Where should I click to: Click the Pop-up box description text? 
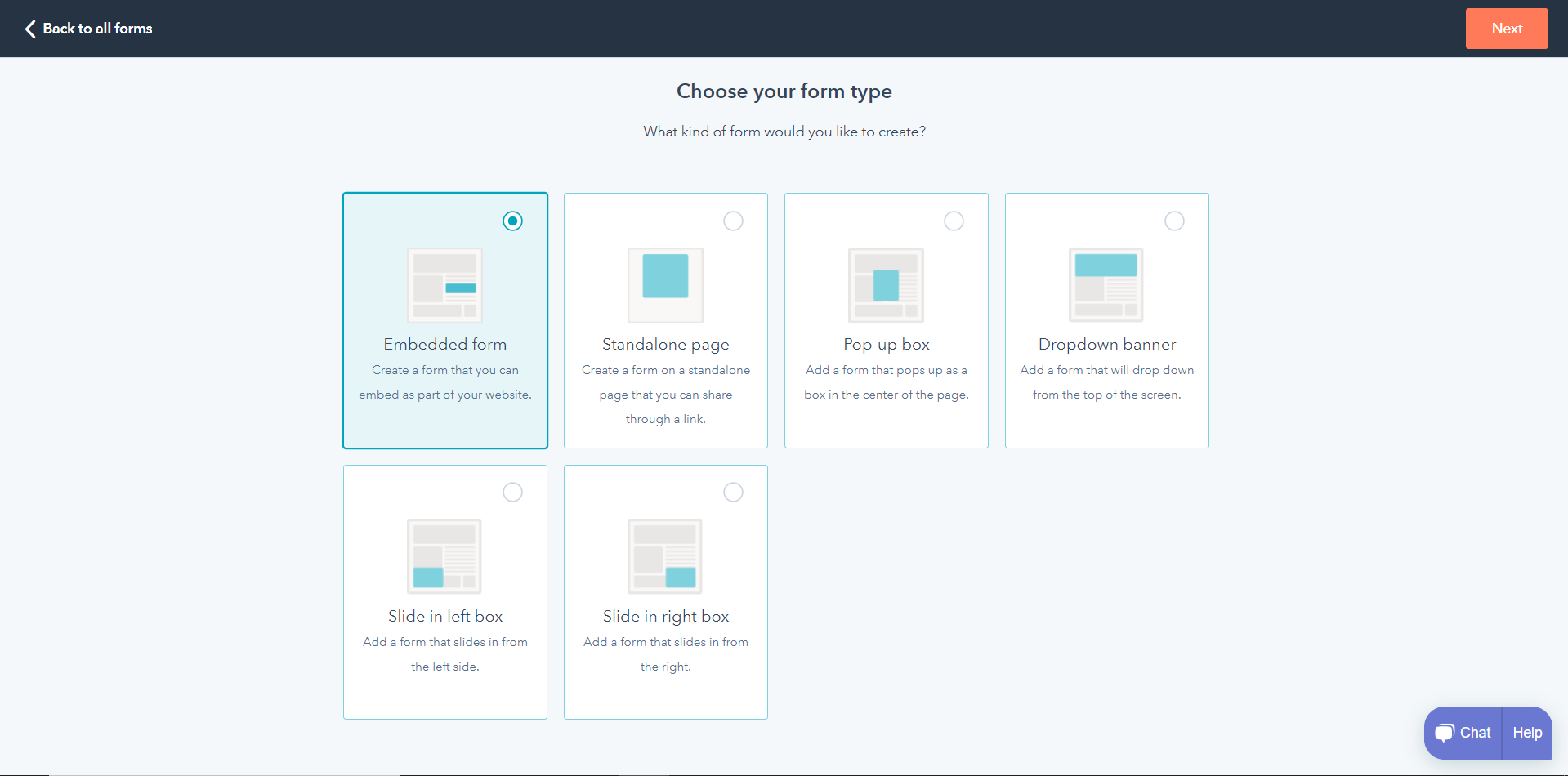coord(886,382)
